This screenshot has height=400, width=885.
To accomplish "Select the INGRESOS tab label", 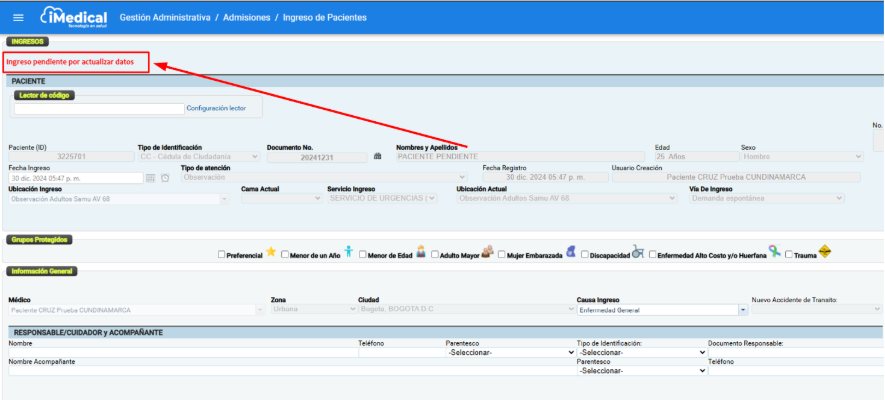I will click(26, 42).
